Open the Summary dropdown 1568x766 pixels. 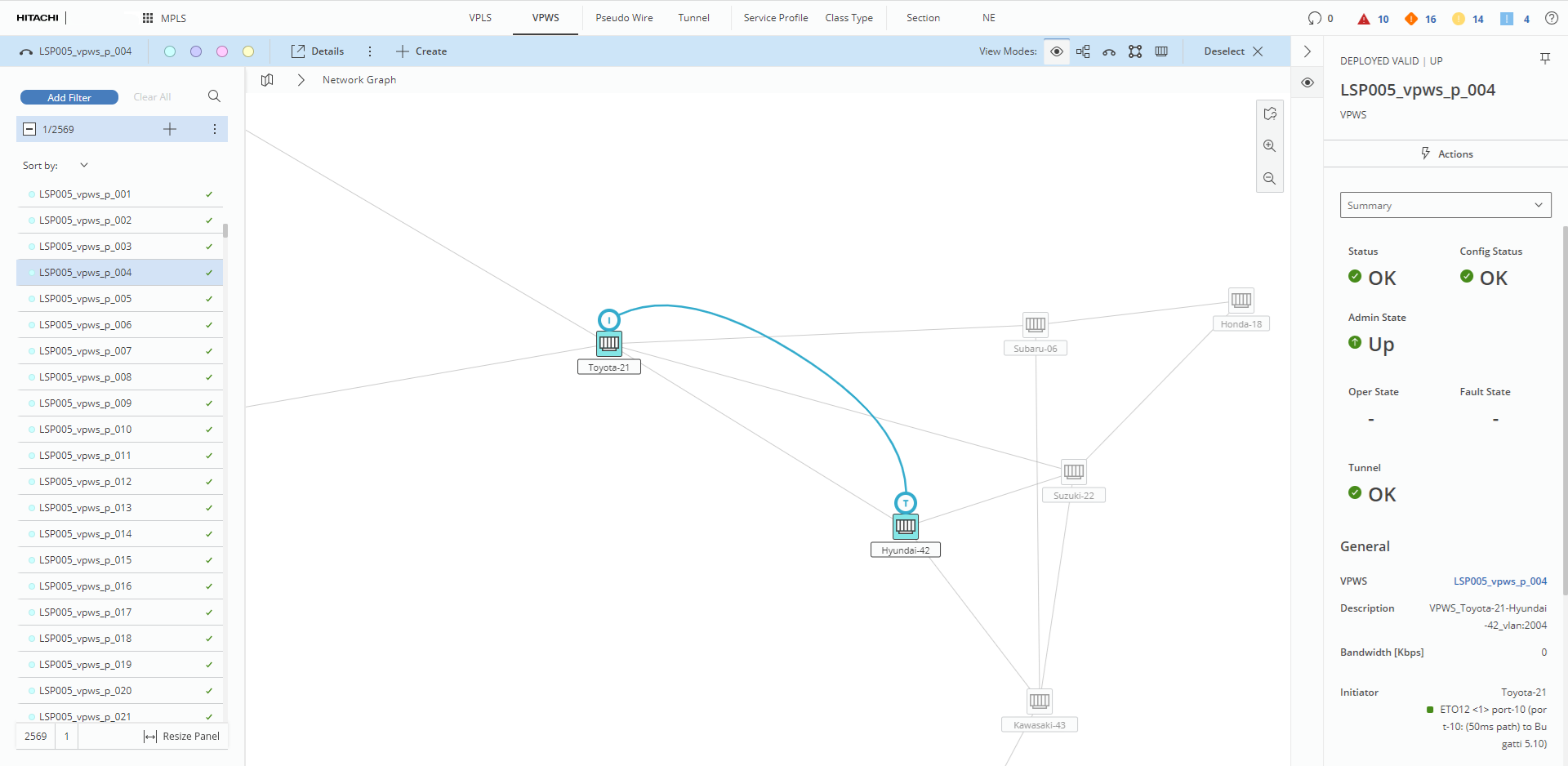click(1445, 205)
